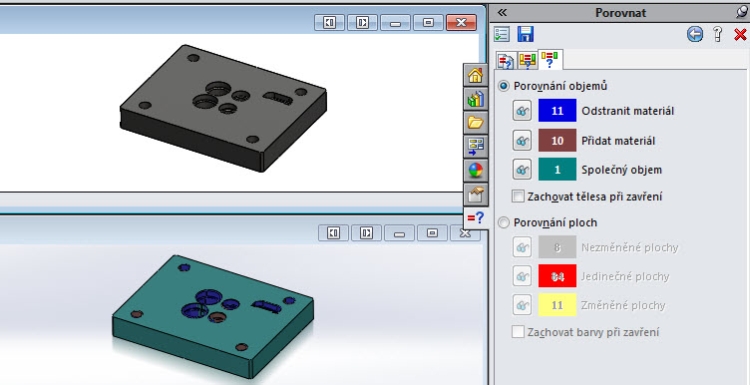Open the home icon in side tab bar
This screenshot has height=385, width=750.
[475, 75]
